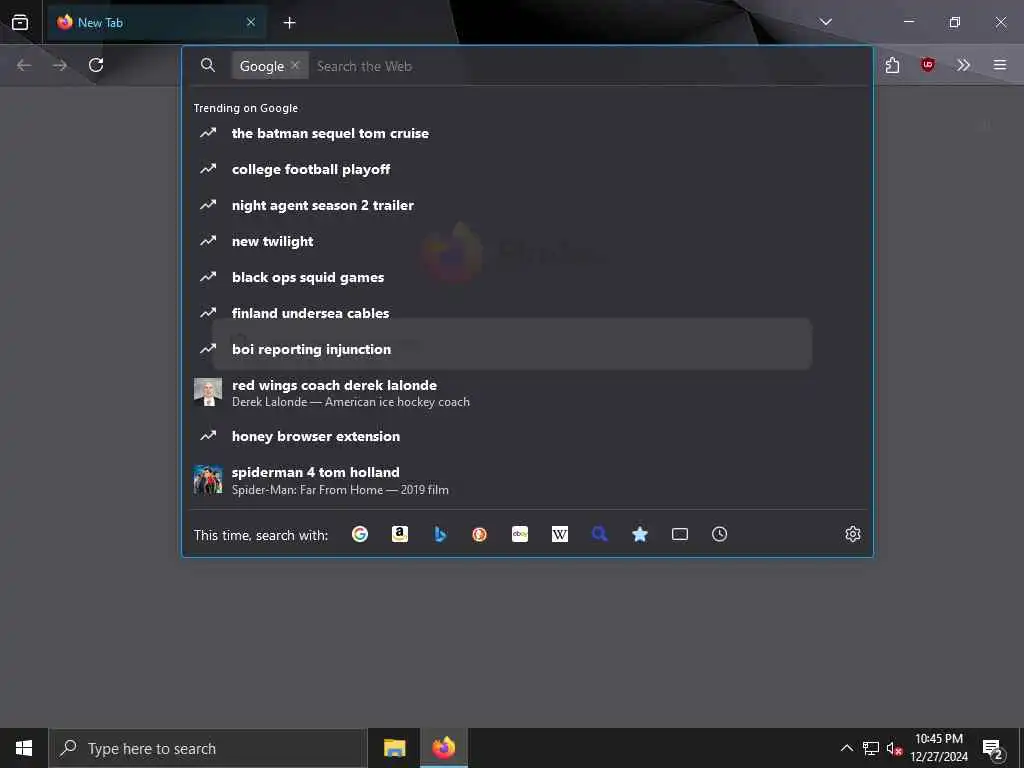Search this time with Google icon
This screenshot has width=1024, height=768.
[360, 534]
